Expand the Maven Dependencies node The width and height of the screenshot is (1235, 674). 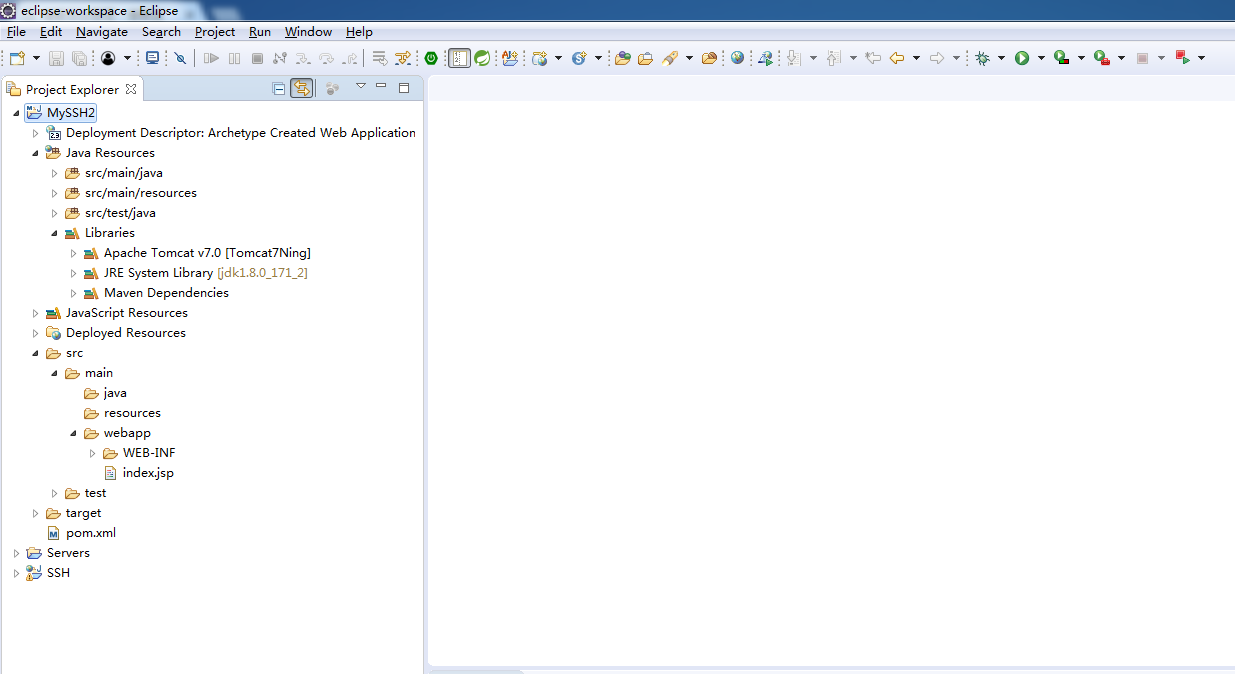[x=73, y=293]
